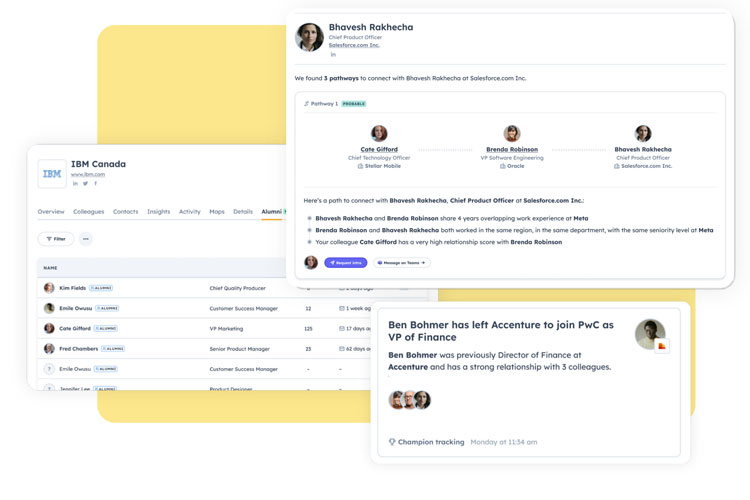Click the score value 23

308,349
